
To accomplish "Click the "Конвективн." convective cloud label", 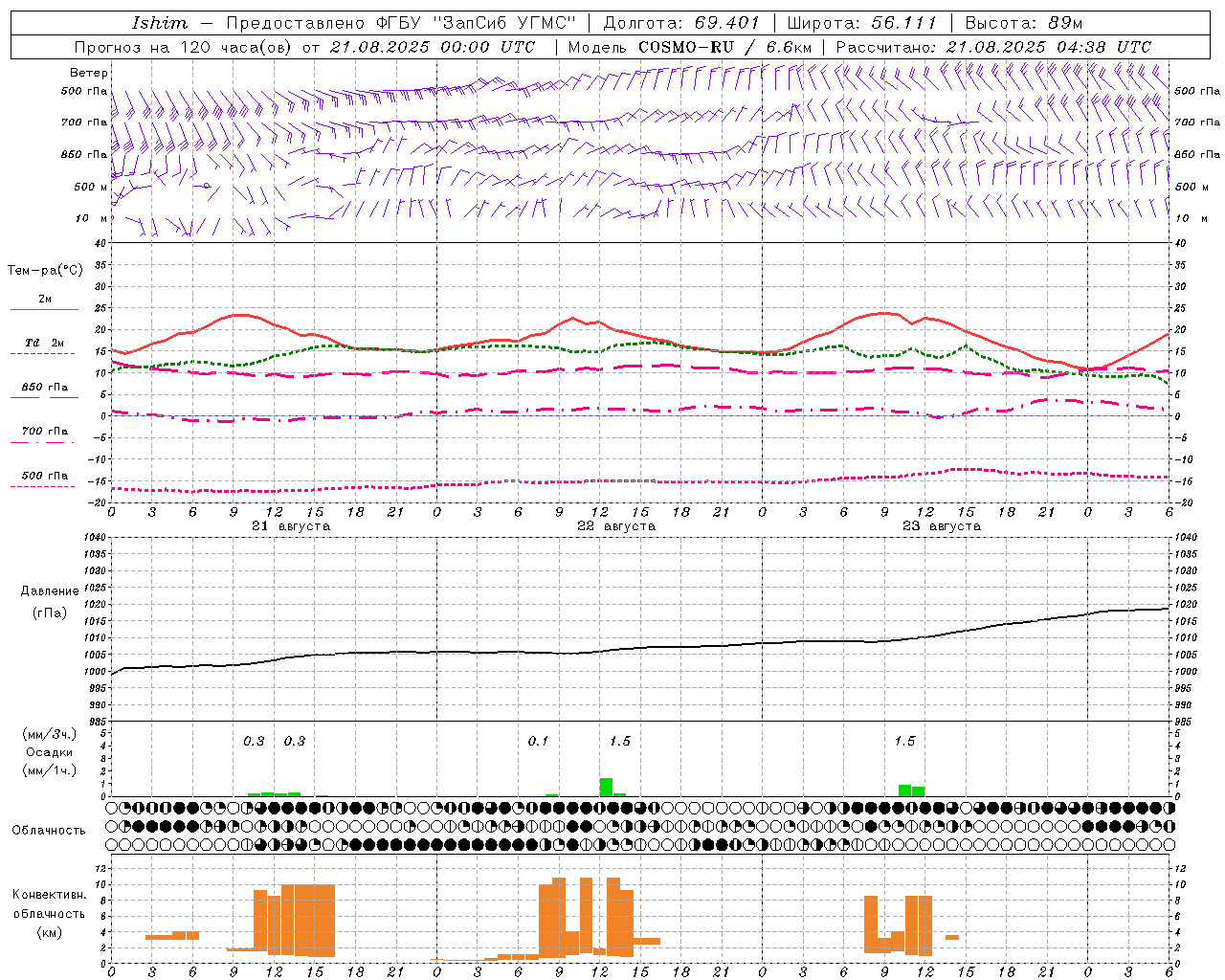I will pos(50,895).
